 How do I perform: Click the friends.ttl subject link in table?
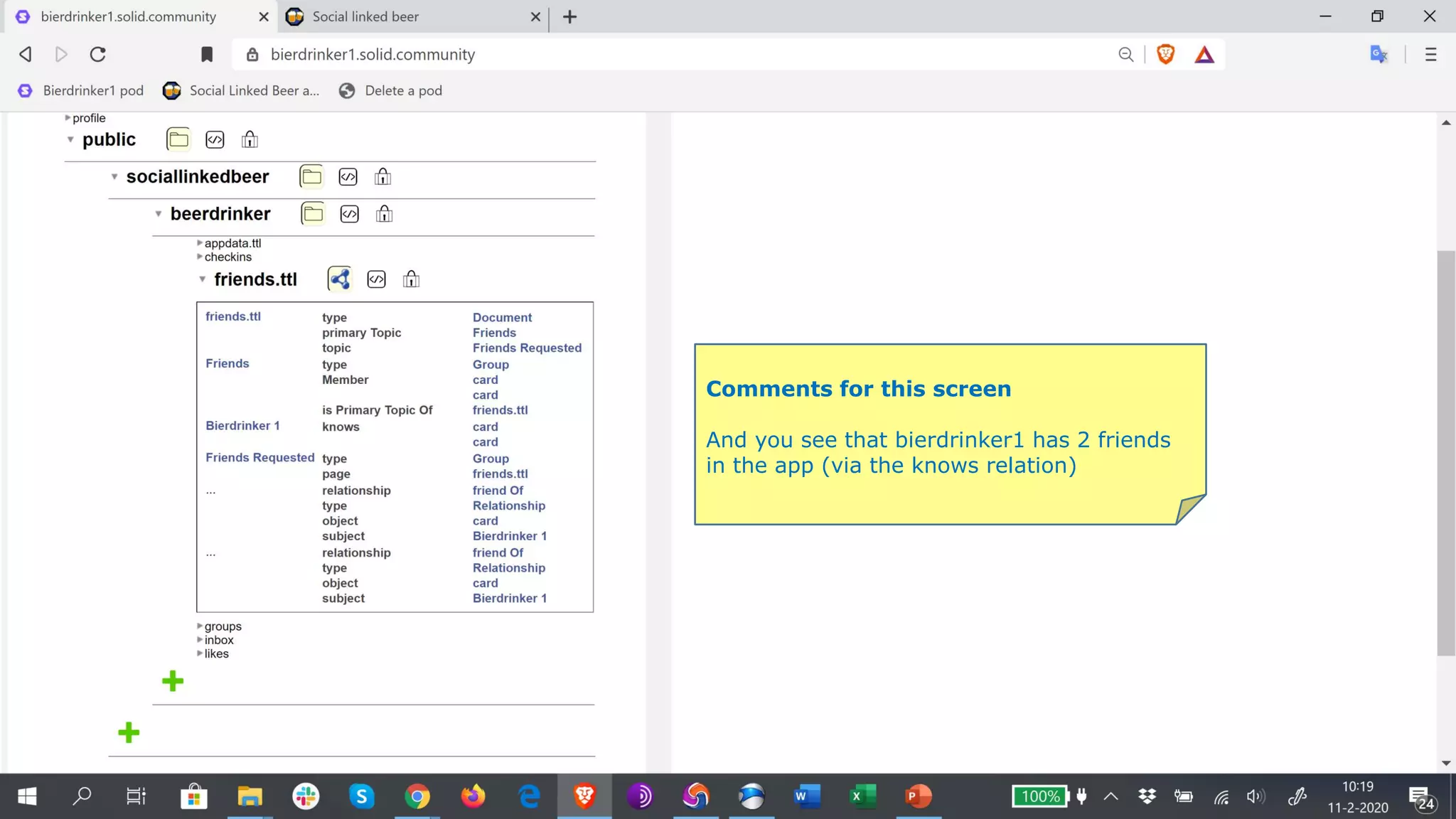click(233, 316)
